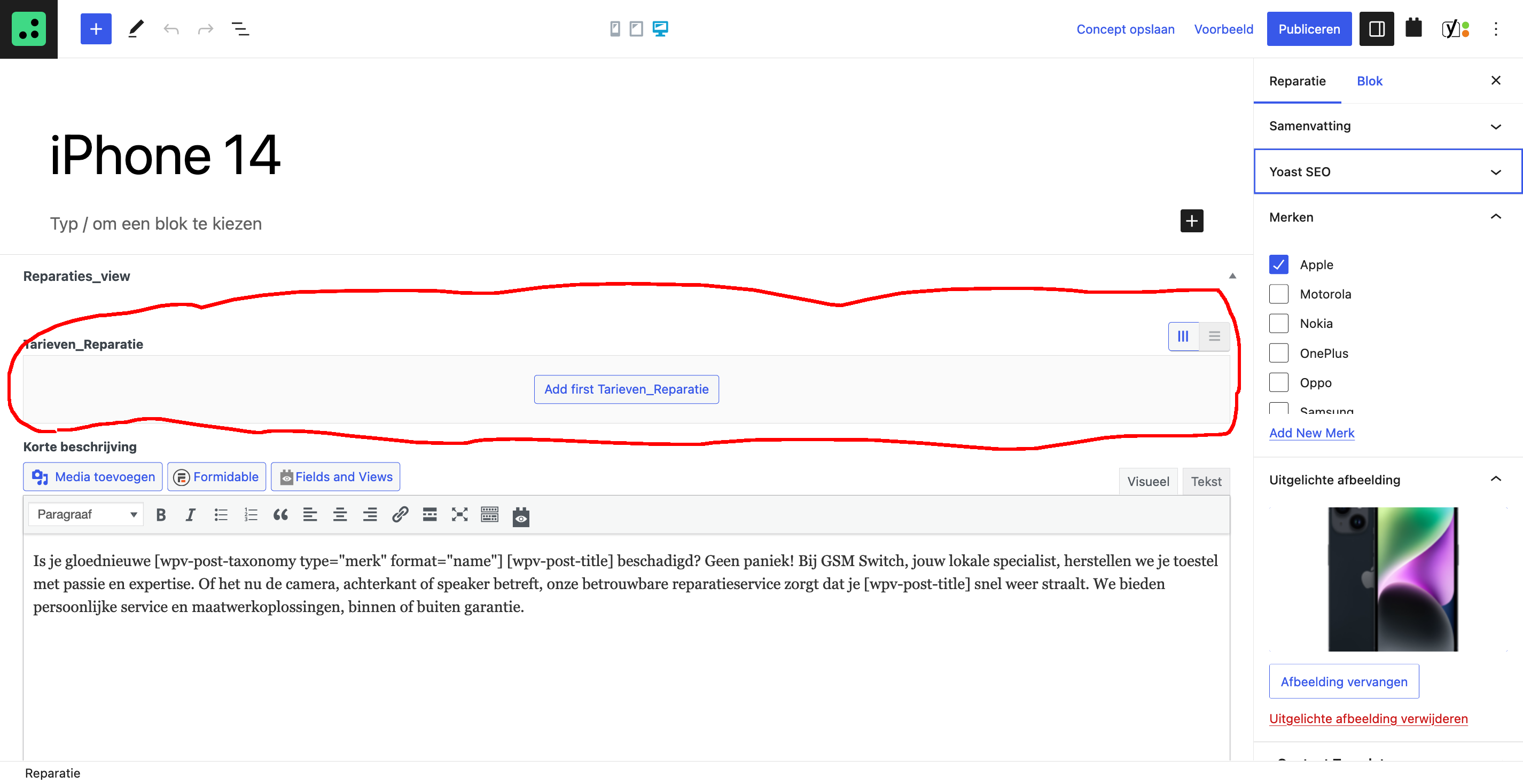Click the blockquote icon in editor toolbar

click(280, 514)
